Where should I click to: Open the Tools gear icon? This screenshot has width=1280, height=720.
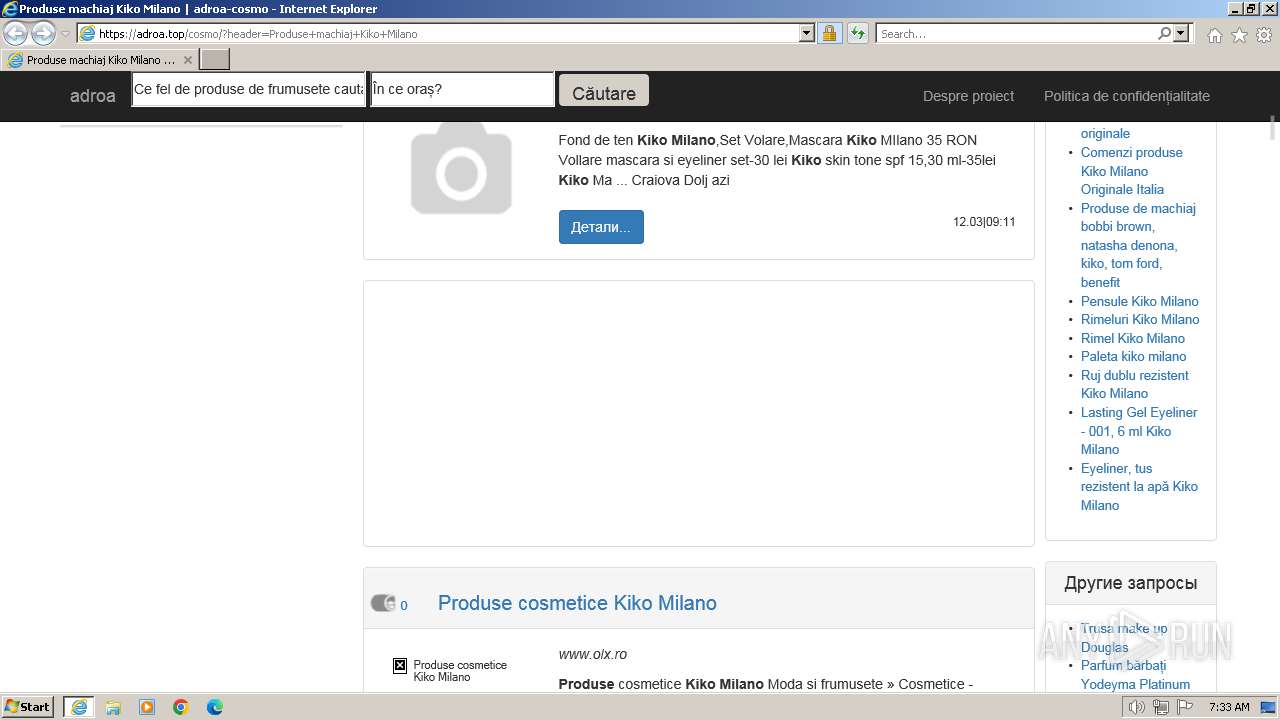[1264, 35]
